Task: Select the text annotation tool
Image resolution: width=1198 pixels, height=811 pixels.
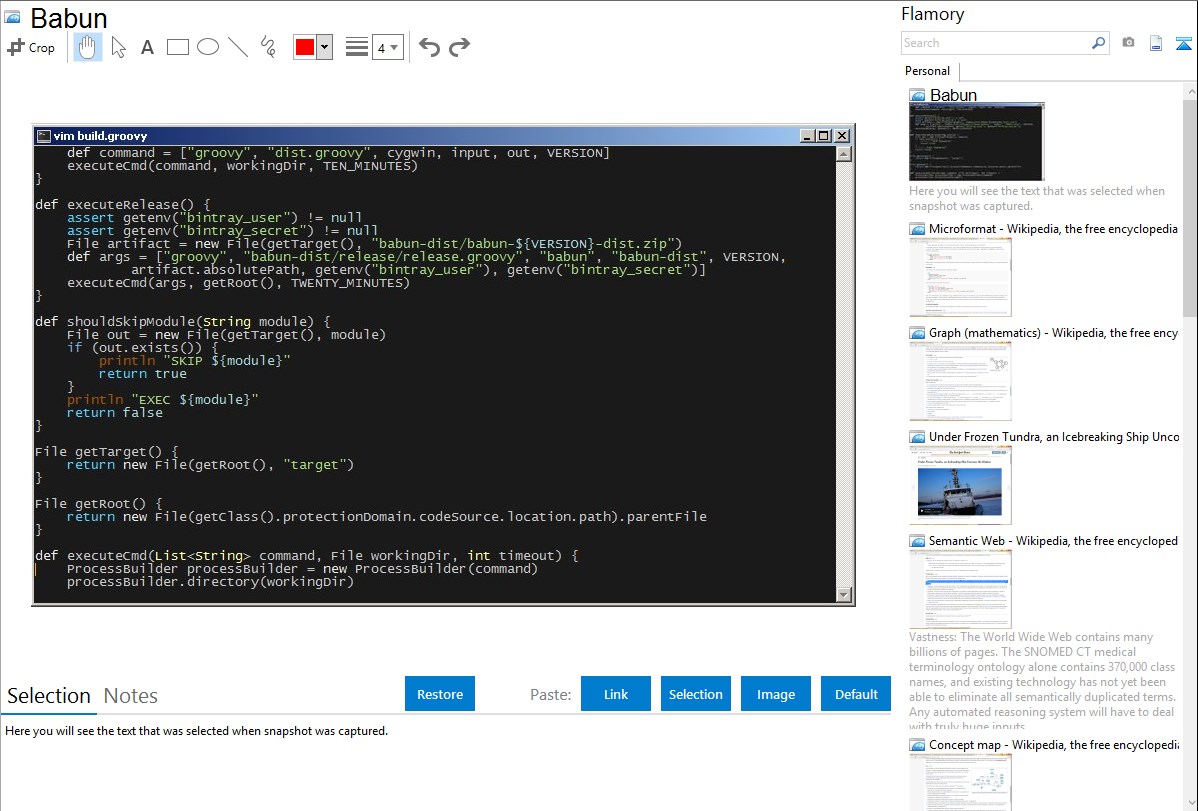Action: coord(147,47)
